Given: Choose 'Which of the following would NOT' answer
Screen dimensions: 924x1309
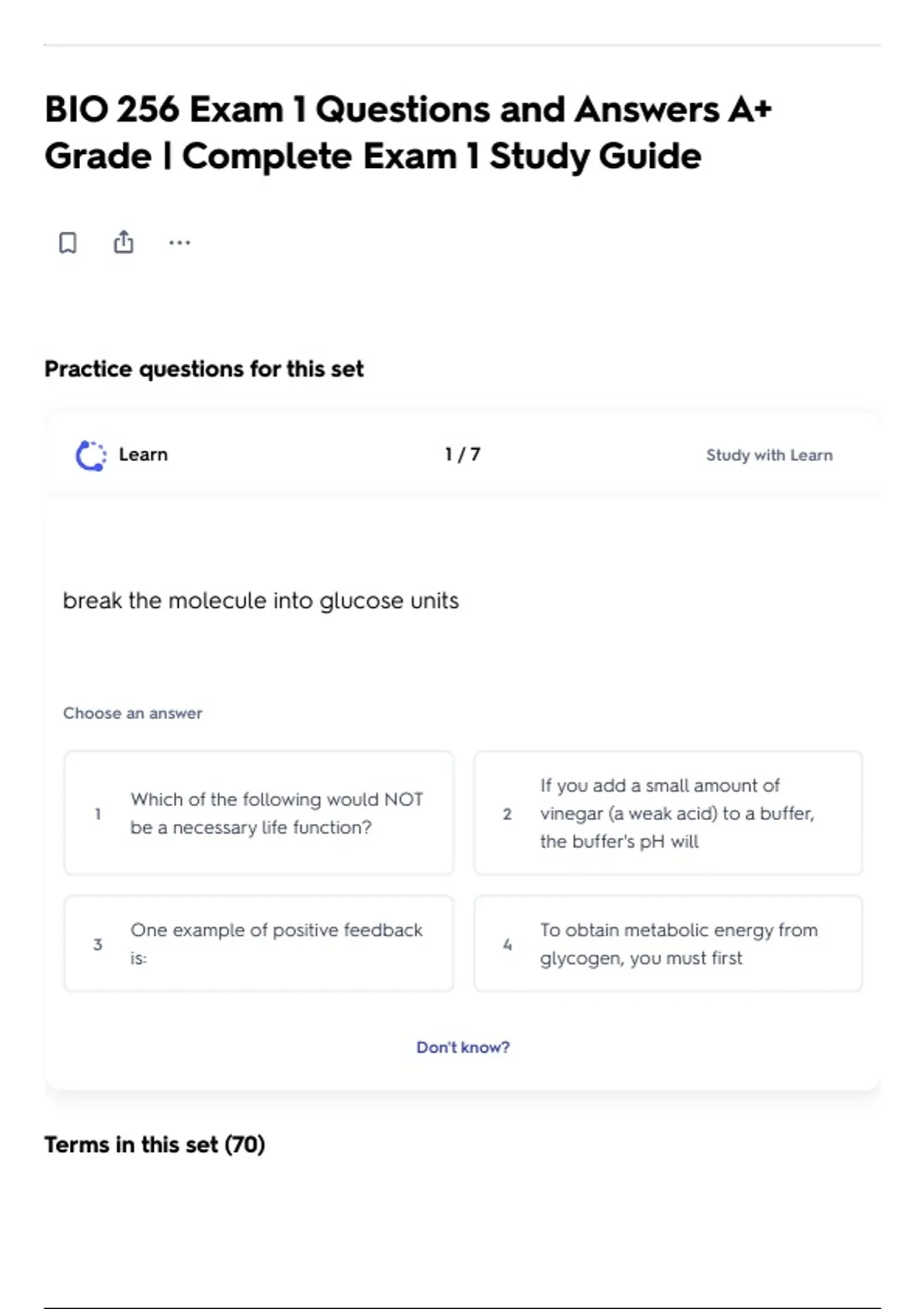Looking at the screenshot, I should (x=259, y=813).
